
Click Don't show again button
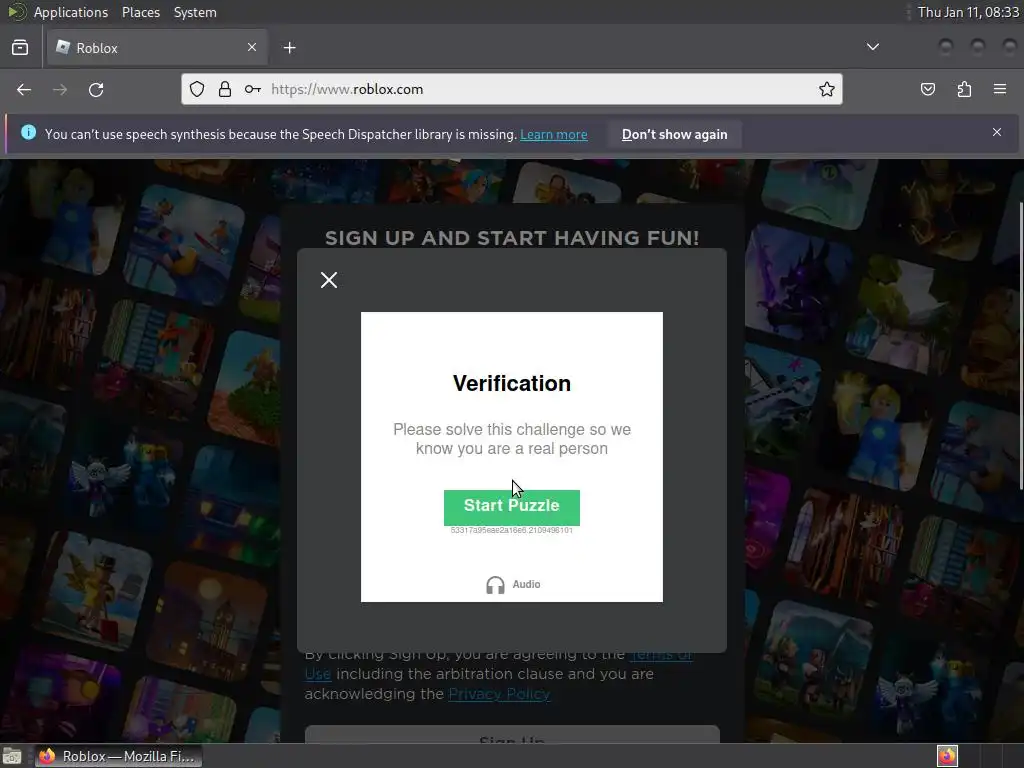click(674, 135)
